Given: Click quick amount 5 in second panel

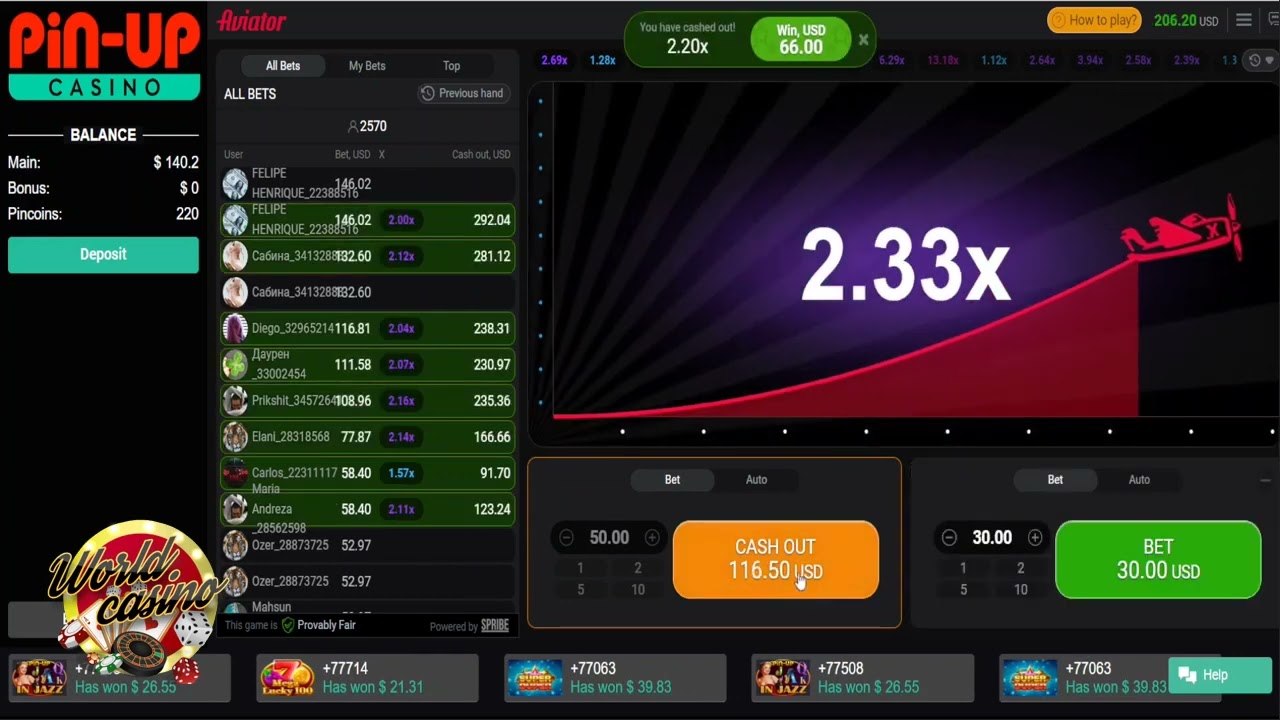Looking at the screenshot, I should click(x=963, y=590).
